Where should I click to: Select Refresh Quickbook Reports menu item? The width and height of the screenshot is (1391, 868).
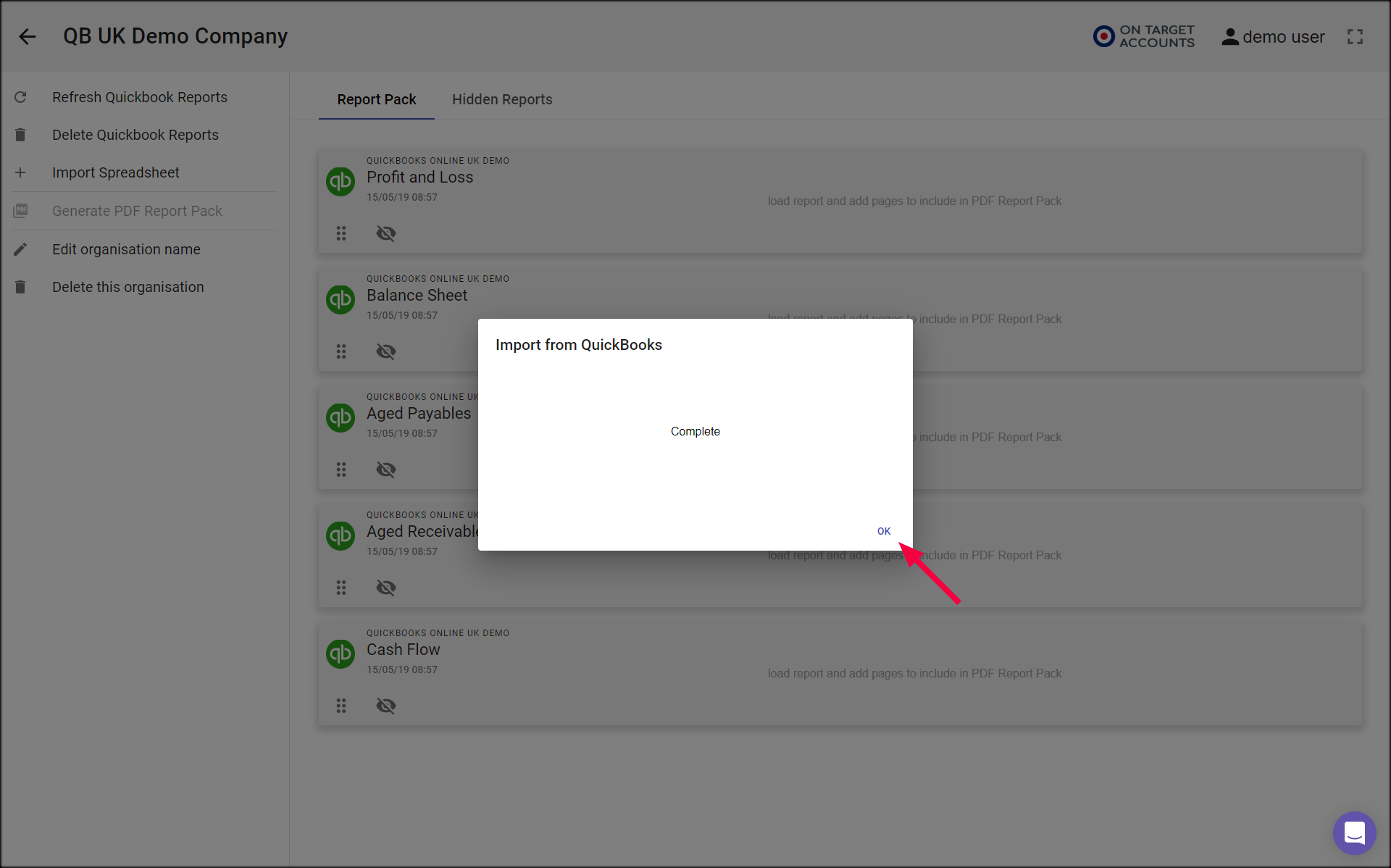145,97
